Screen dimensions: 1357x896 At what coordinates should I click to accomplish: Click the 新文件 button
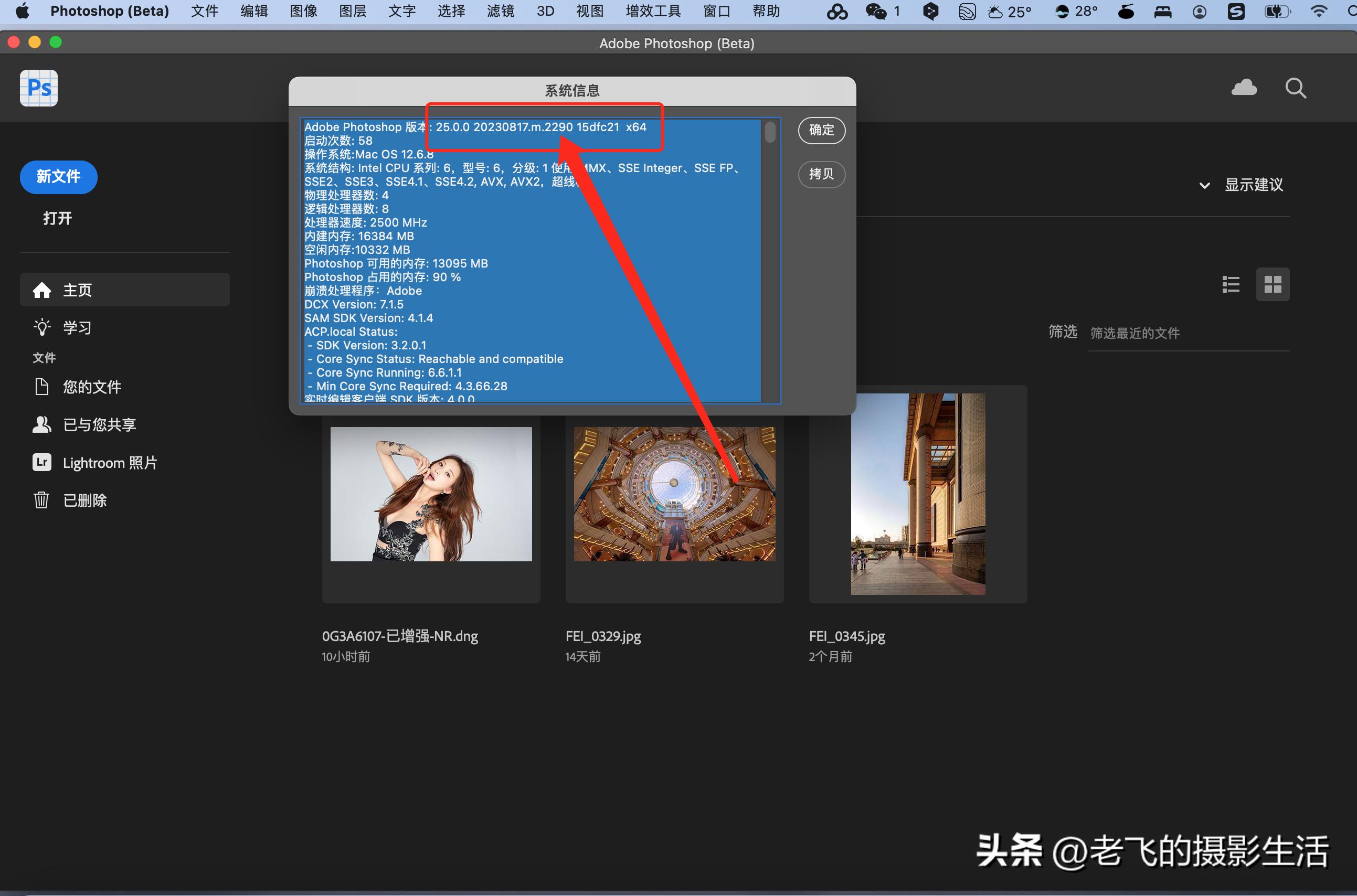pyautogui.click(x=58, y=177)
